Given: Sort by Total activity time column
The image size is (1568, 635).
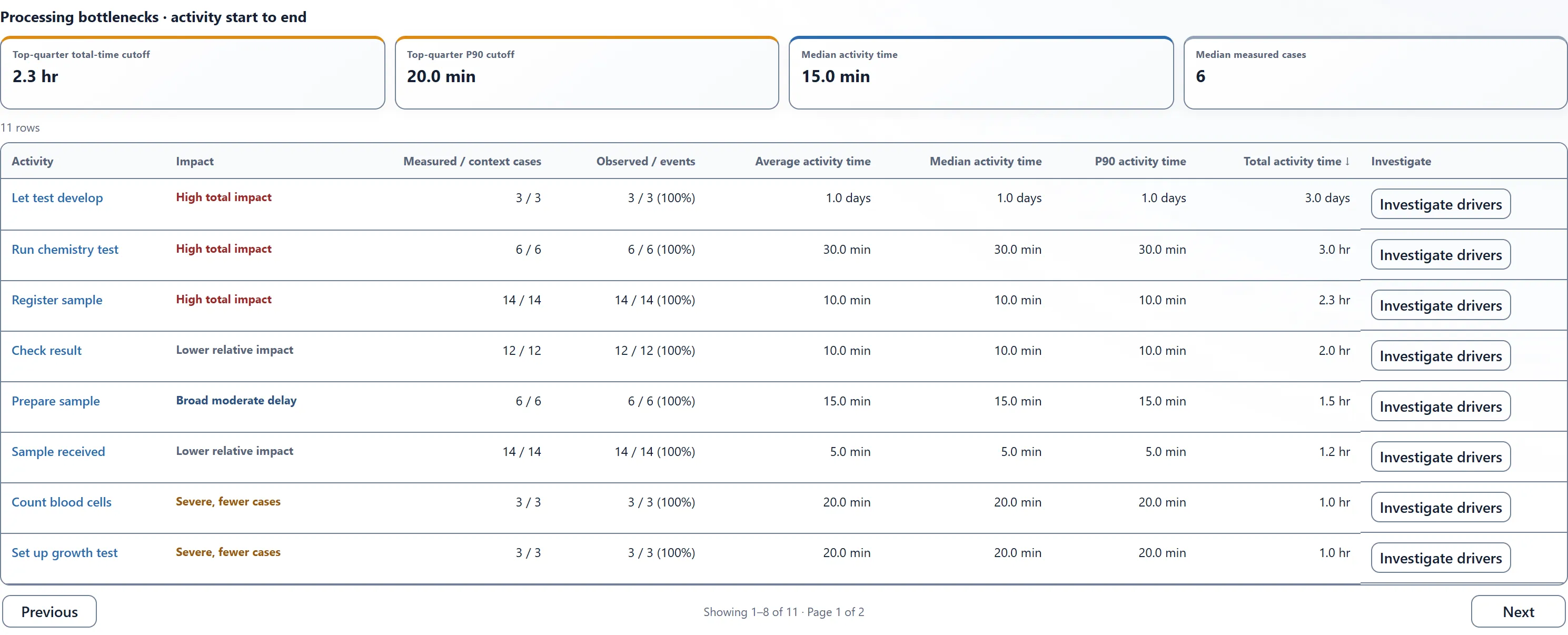Looking at the screenshot, I should [1296, 161].
